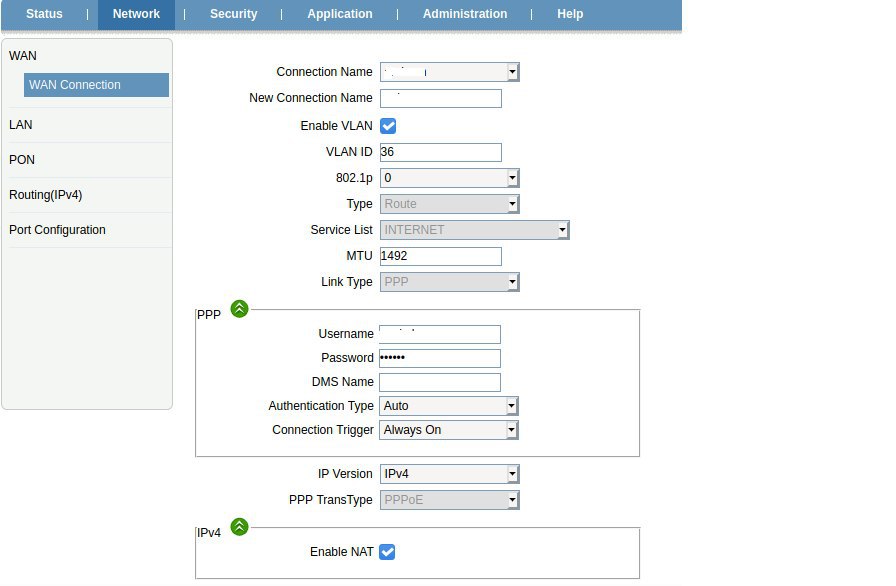Focus the MTU input field
The image size is (896, 586).
[440, 256]
